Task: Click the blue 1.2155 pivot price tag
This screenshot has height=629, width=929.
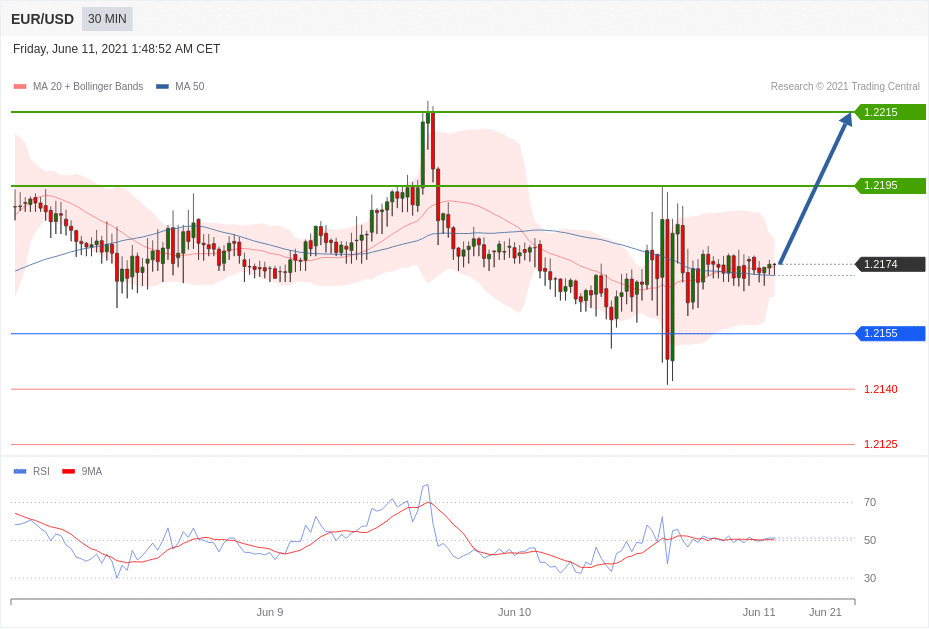Action: (890, 334)
